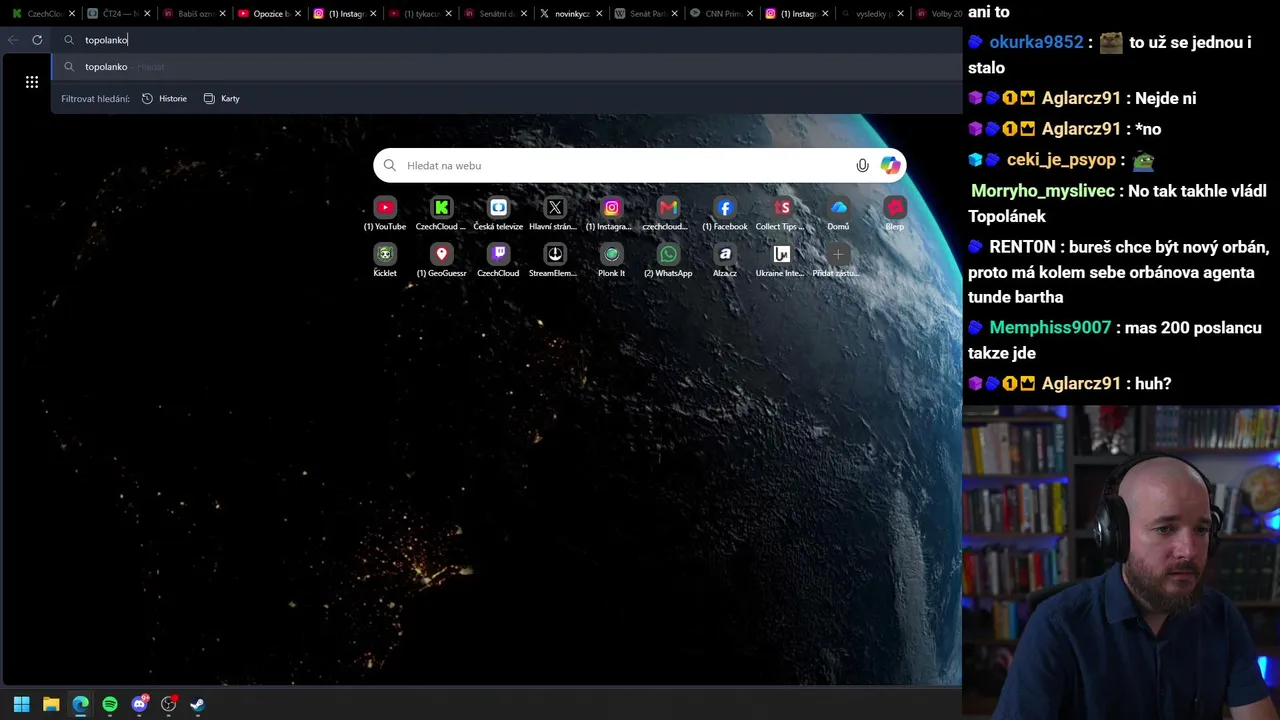Viewport: 1280px width, 720px height.
Task: Open the Facebook shortcut tile
Action: point(725,213)
